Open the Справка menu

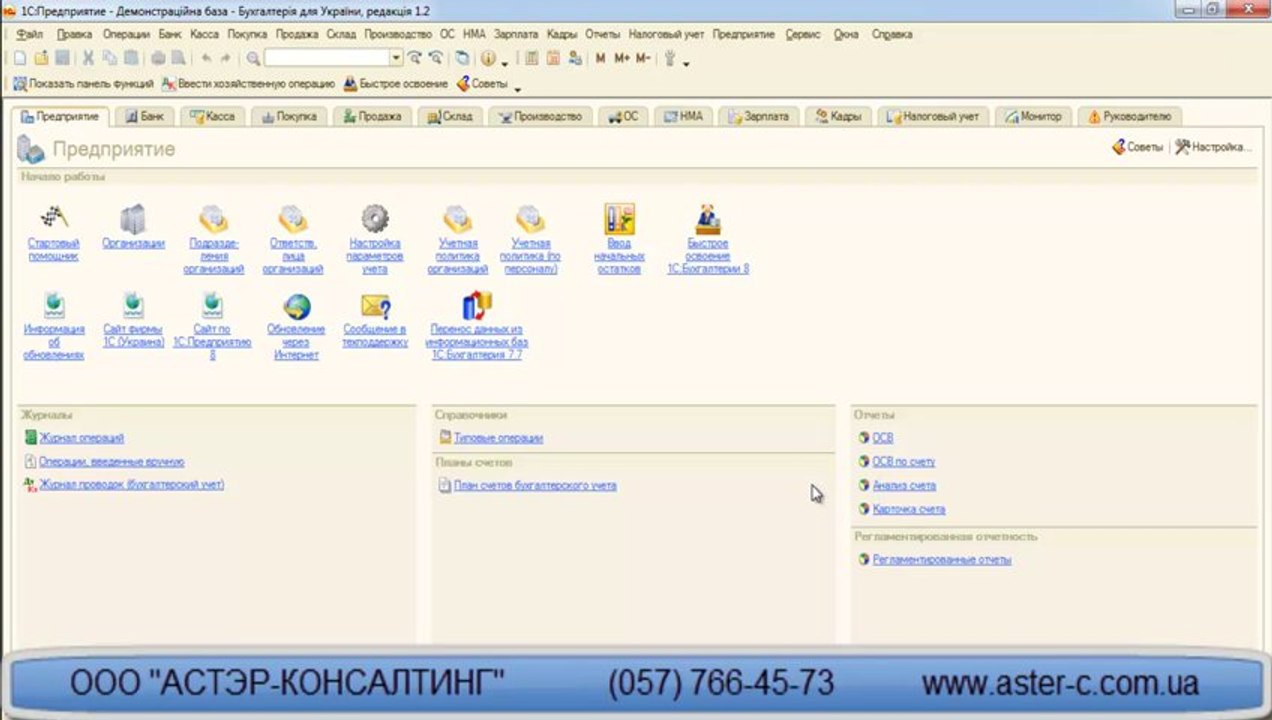point(892,34)
